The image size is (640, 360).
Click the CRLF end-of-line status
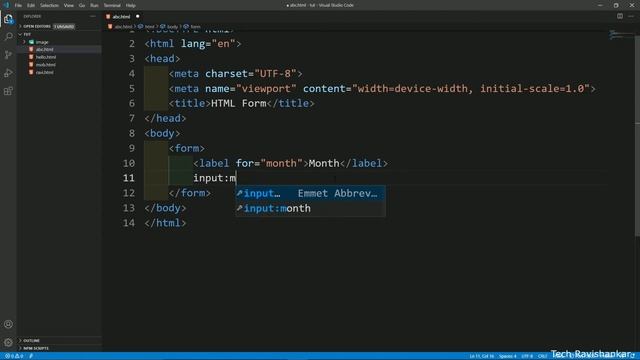tap(543, 356)
